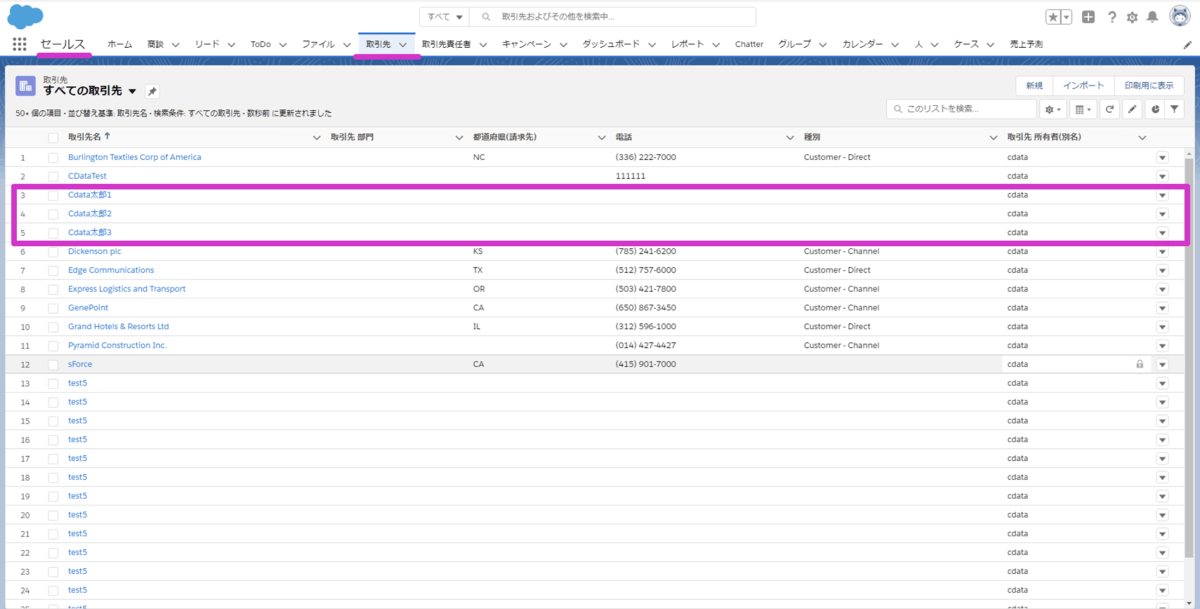Toggle the select-all checkbox in header
The width and height of the screenshot is (1200, 609).
pos(53,137)
